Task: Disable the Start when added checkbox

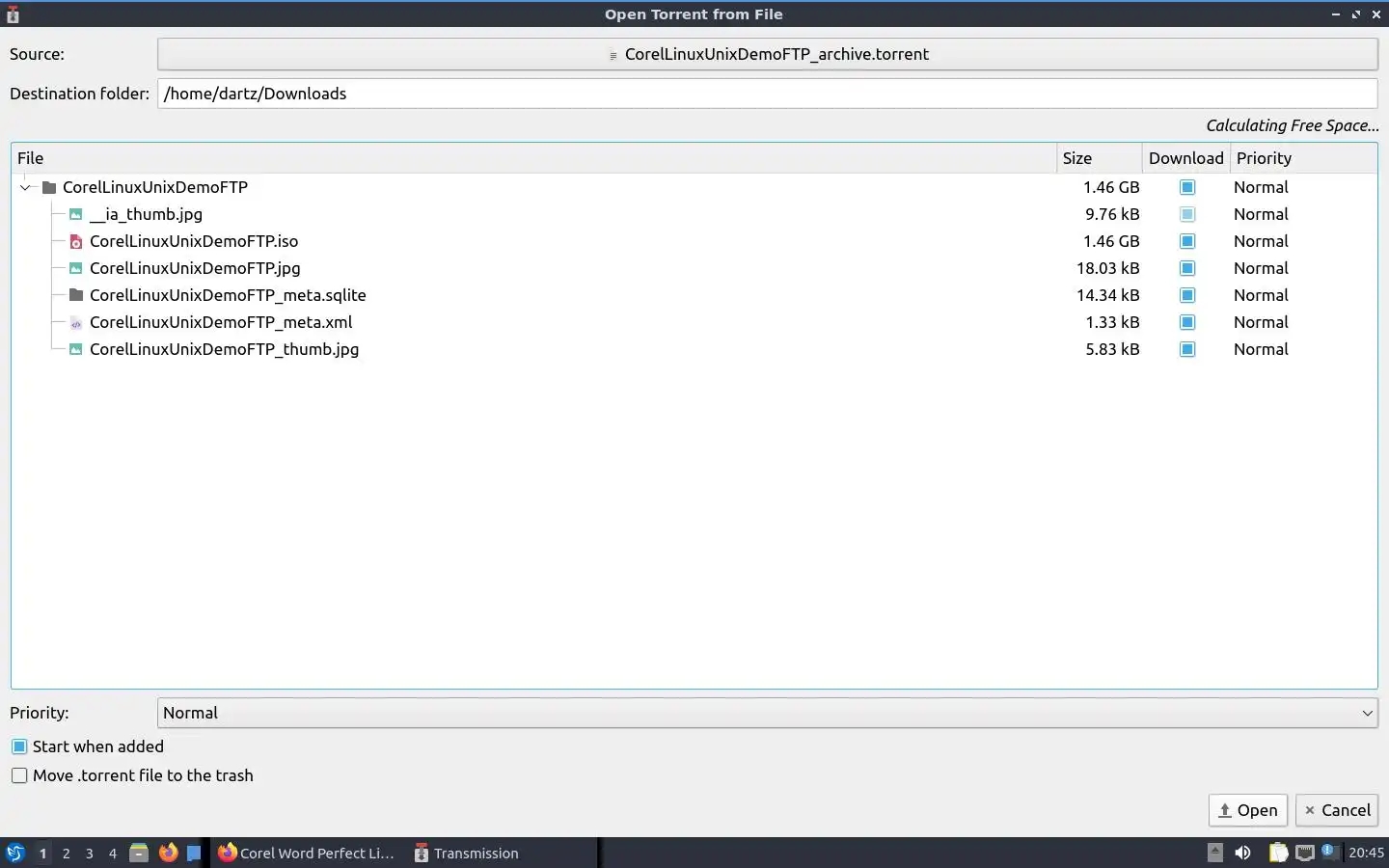Action: (19, 746)
